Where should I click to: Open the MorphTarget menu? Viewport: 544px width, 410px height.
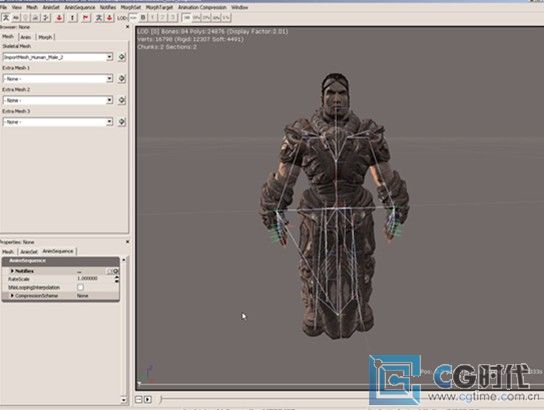[159, 7]
